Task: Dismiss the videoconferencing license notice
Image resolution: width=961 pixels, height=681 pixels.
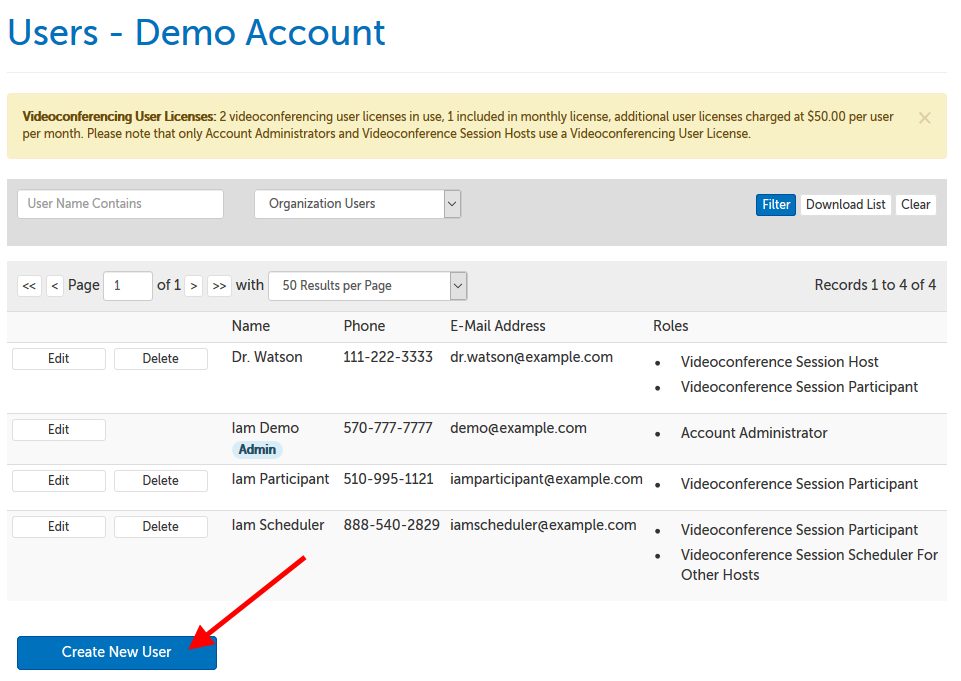Action: (924, 118)
